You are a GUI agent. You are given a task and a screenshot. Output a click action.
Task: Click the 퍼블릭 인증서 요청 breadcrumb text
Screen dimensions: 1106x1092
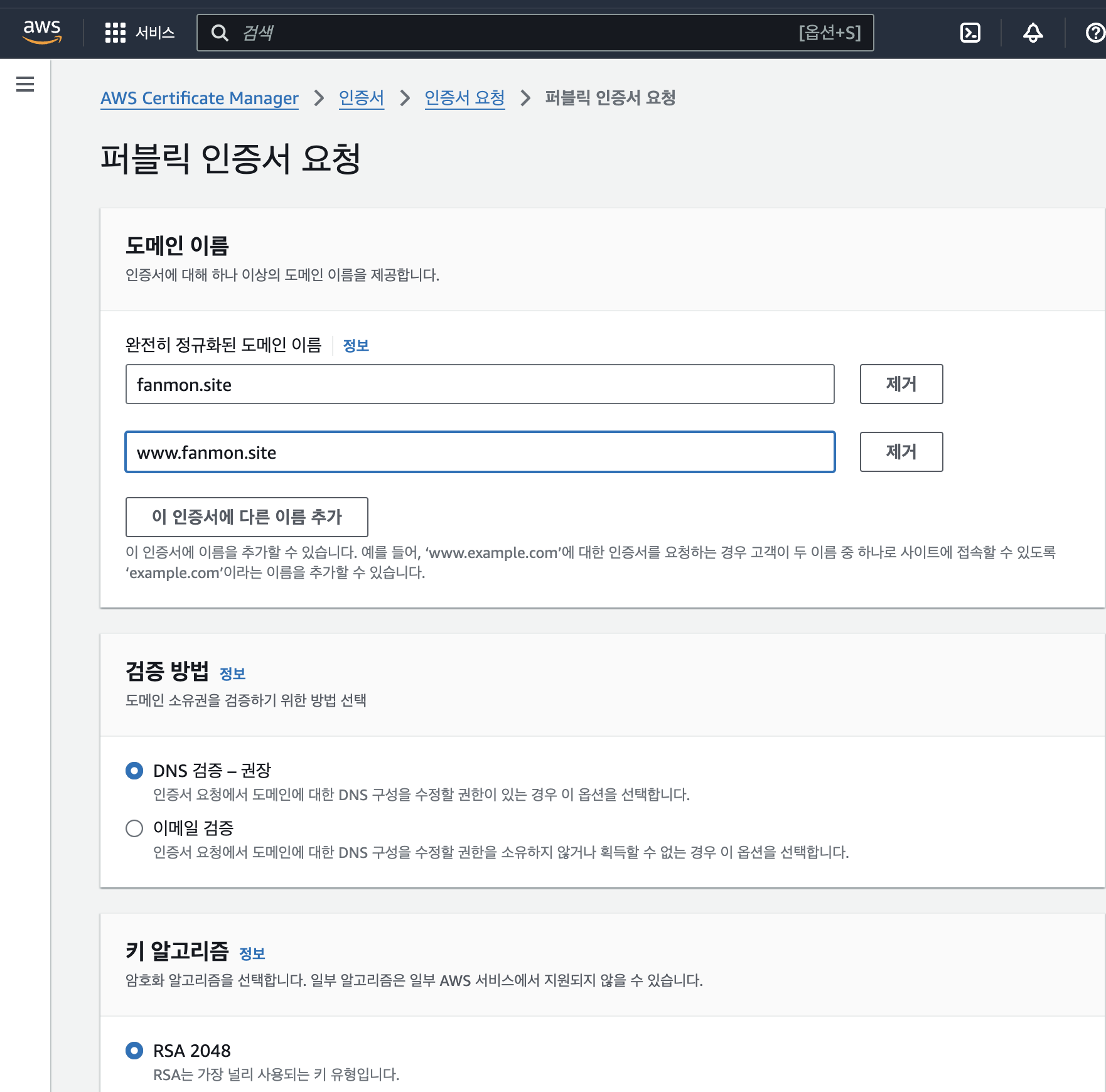click(610, 98)
